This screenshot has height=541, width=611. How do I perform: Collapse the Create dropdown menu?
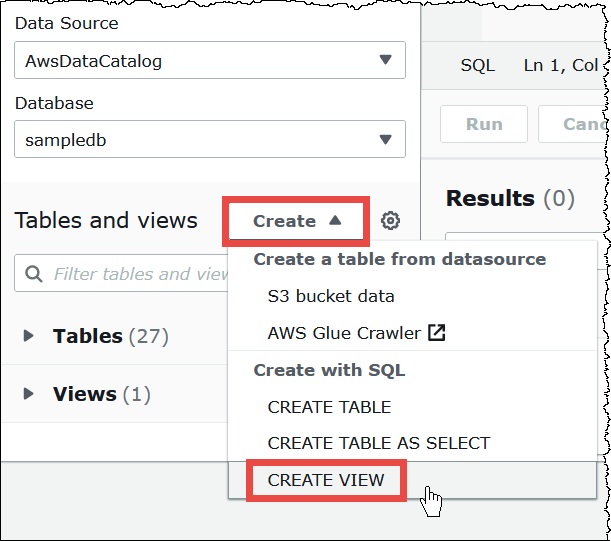pos(297,221)
